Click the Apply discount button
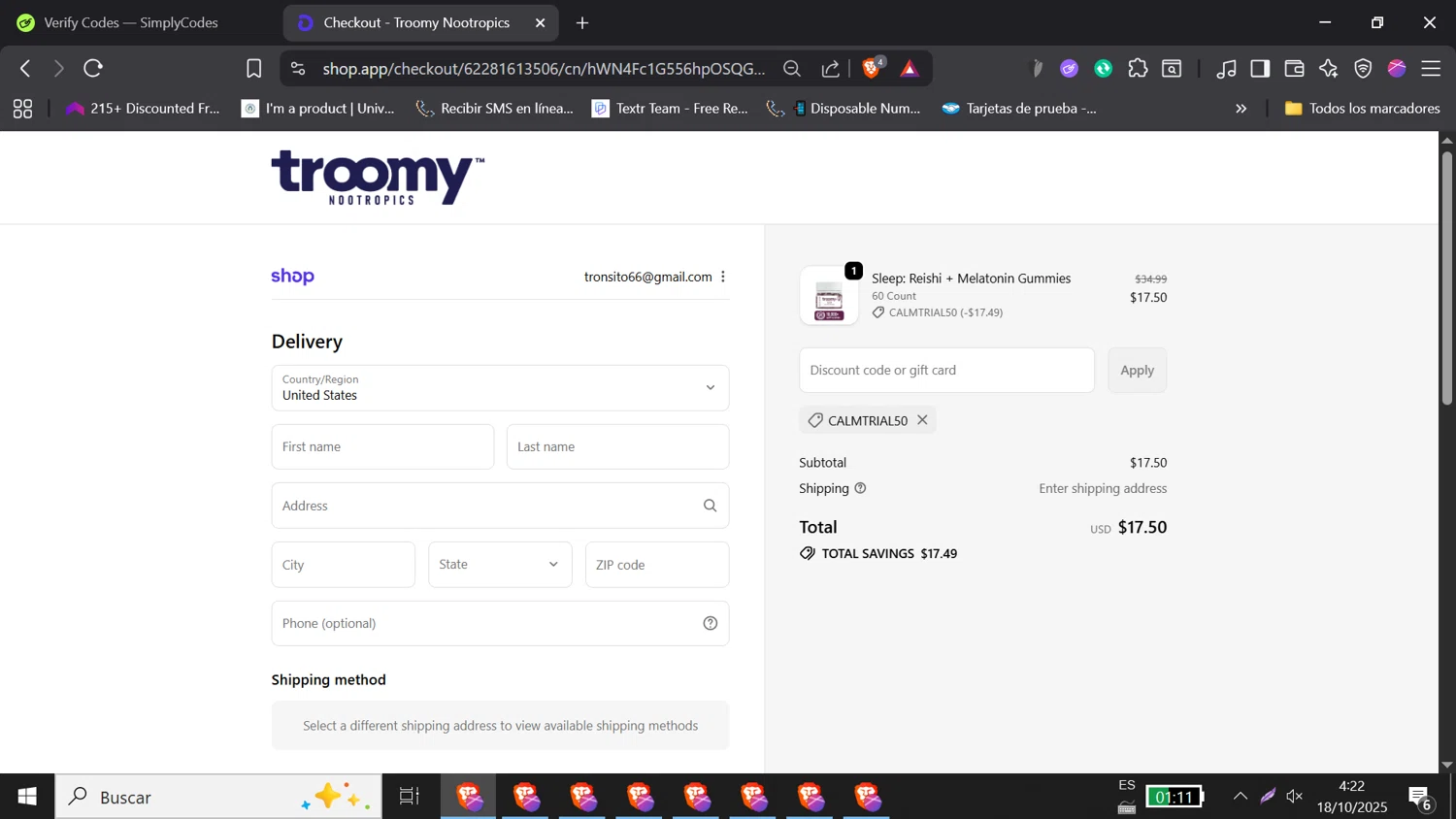Screen dimensions: 1456x819 point(1138,371)
